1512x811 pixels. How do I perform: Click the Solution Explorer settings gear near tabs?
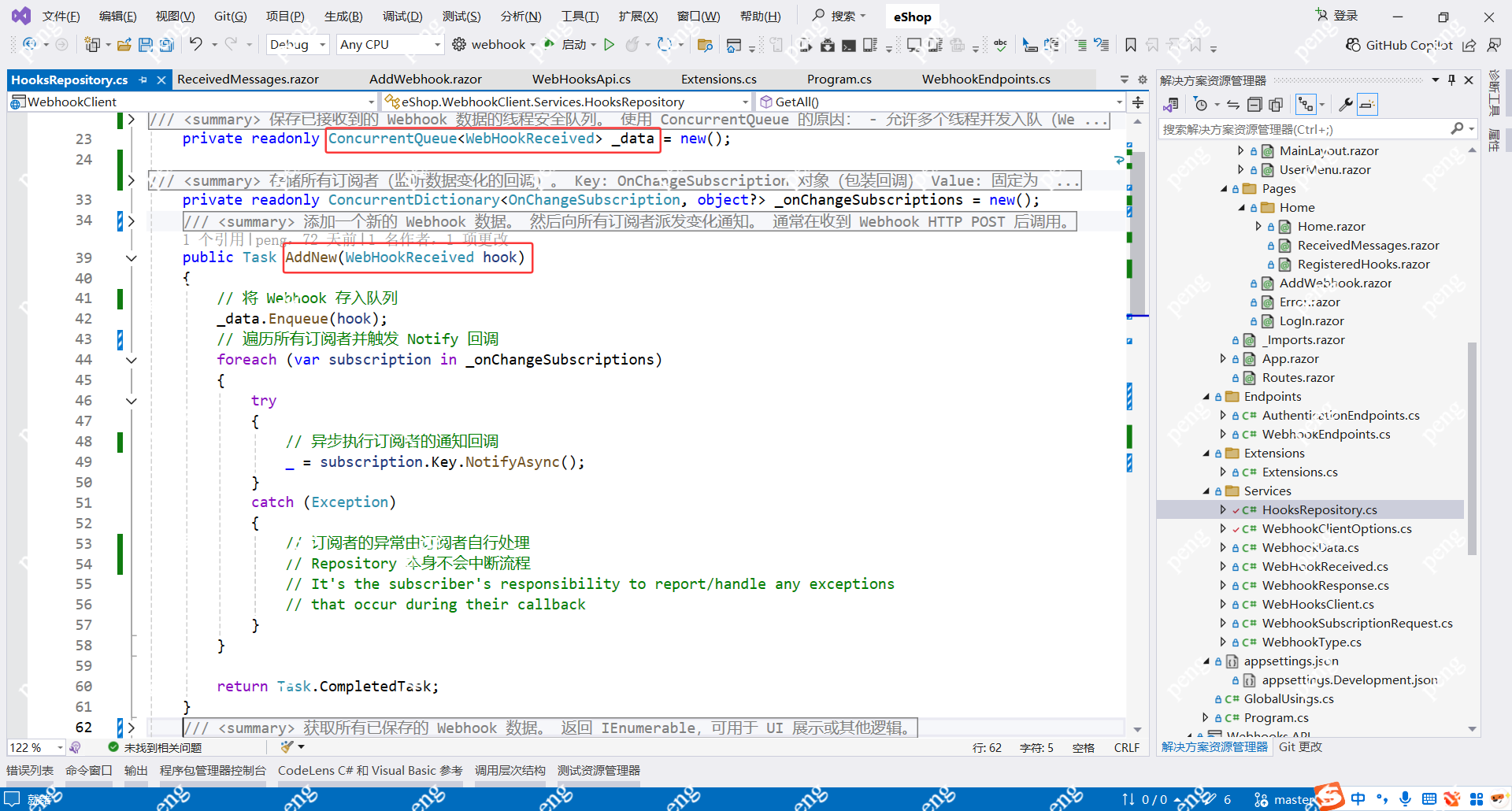[1143, 80]
